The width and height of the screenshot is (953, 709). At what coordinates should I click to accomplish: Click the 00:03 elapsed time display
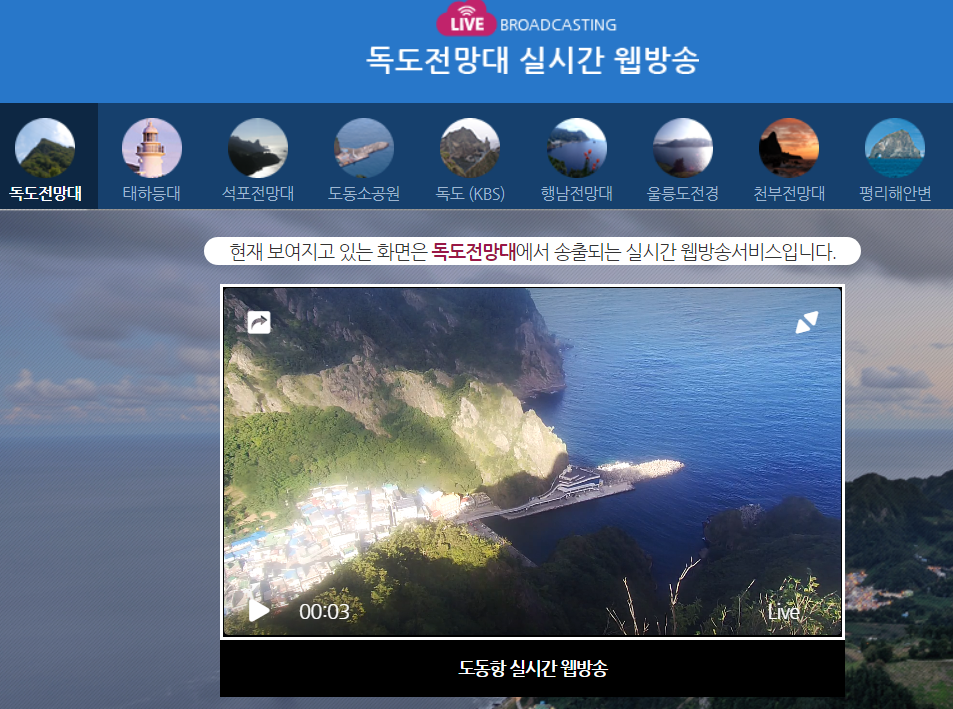324,612
